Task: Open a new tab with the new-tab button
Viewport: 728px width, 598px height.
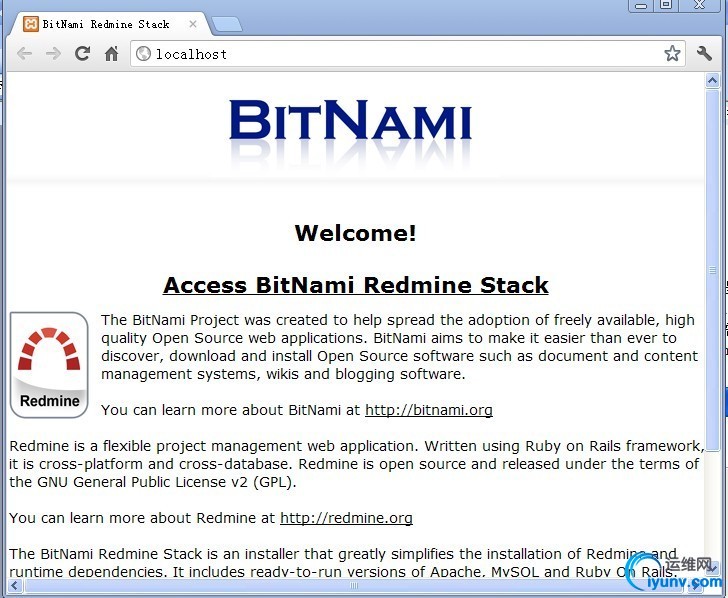Action: [x=227, y=25]
